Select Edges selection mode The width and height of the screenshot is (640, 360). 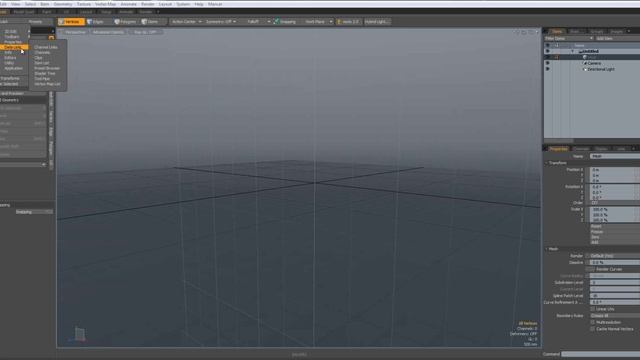click(x=96, y=22)
